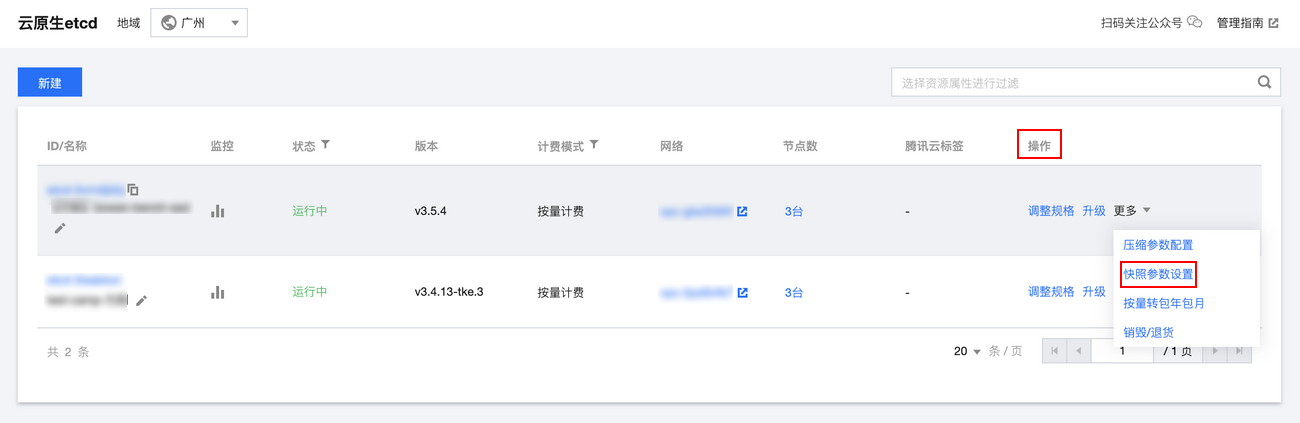The width and height of the screenshot is (1300, 423).
Task: Choose 快照参数设置 menu entry
Action: click(1158, 273)
